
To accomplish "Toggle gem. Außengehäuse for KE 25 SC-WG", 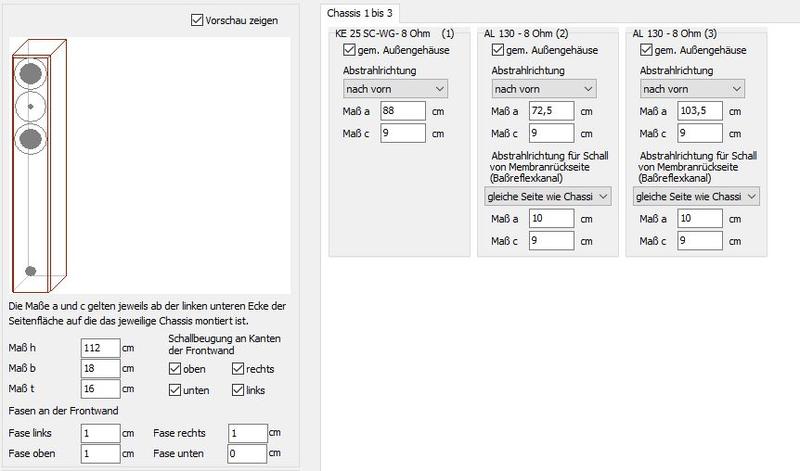I will click(x=349, y=51).
